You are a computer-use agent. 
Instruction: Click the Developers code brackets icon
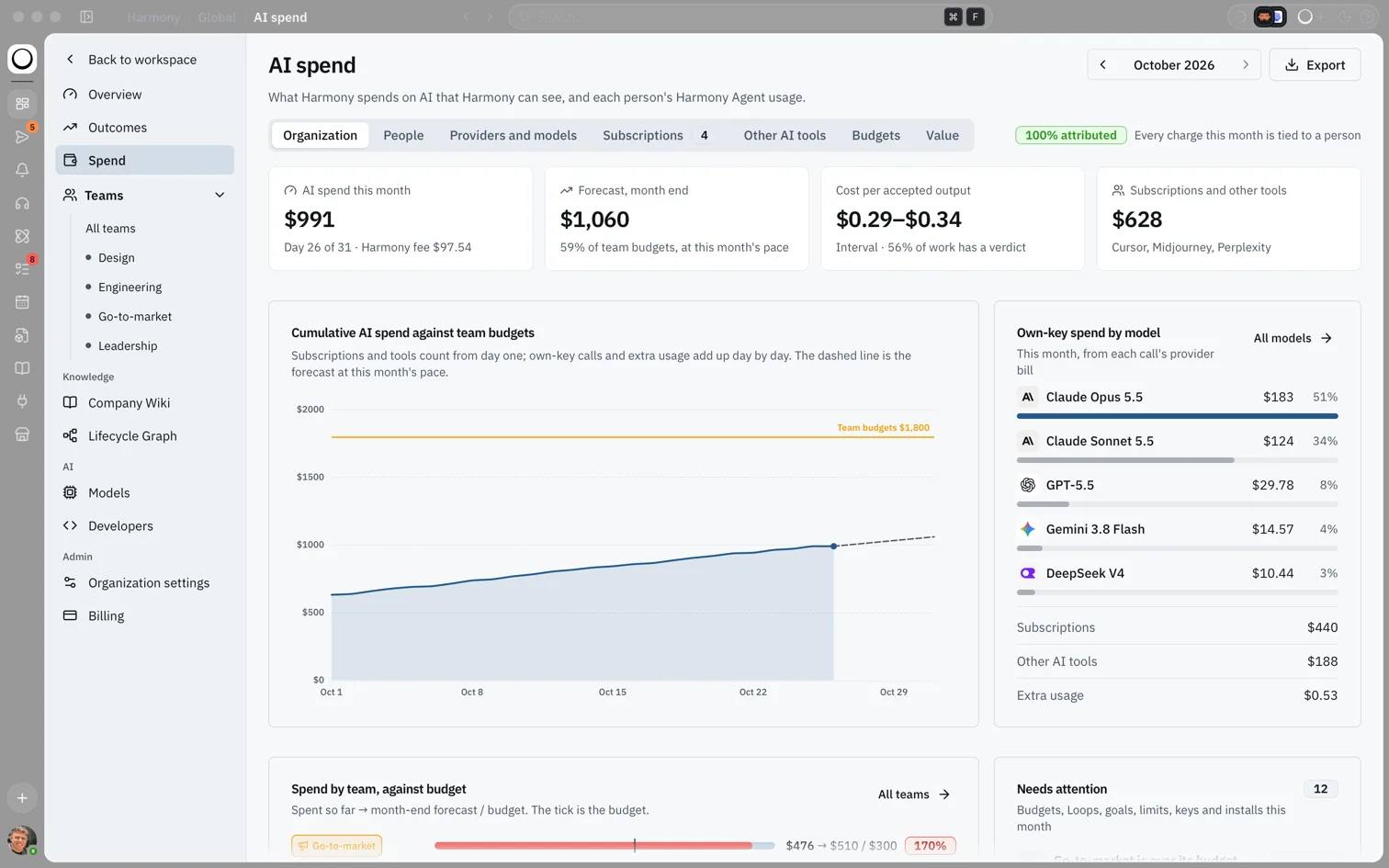(70, 526)
